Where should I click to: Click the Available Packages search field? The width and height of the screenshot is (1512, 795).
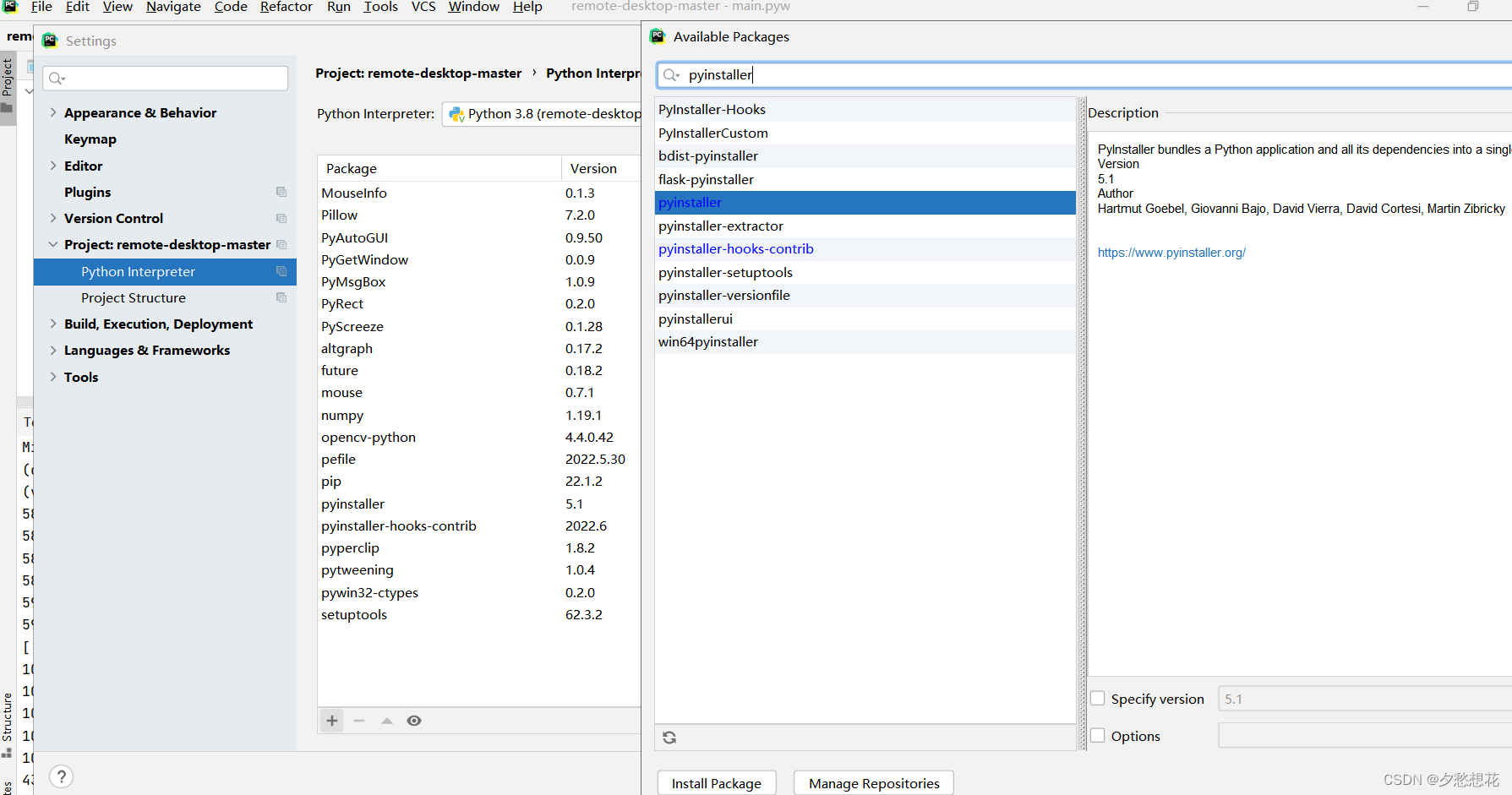pyautogui.click(x=1084, y=75)
